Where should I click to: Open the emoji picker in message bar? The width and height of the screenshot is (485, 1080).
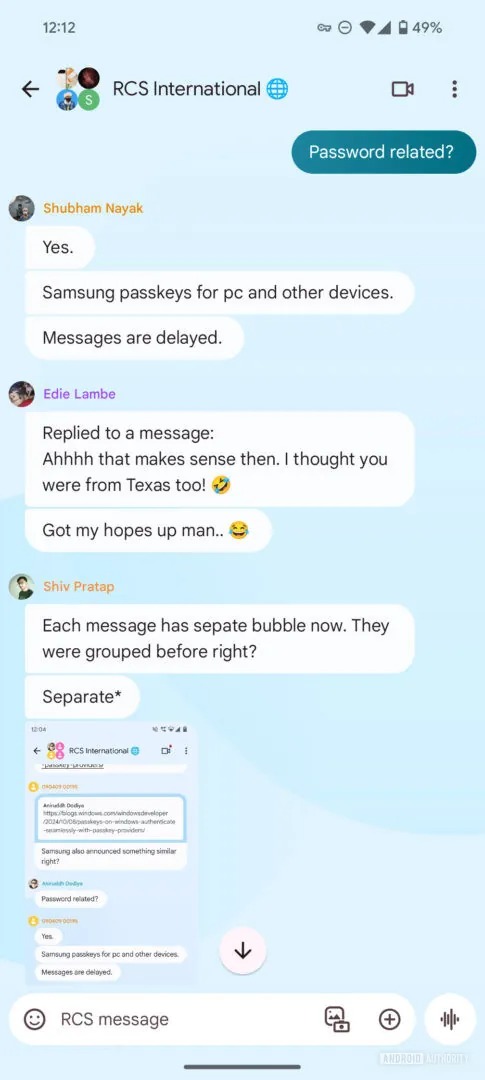(x=34, y=1019)
